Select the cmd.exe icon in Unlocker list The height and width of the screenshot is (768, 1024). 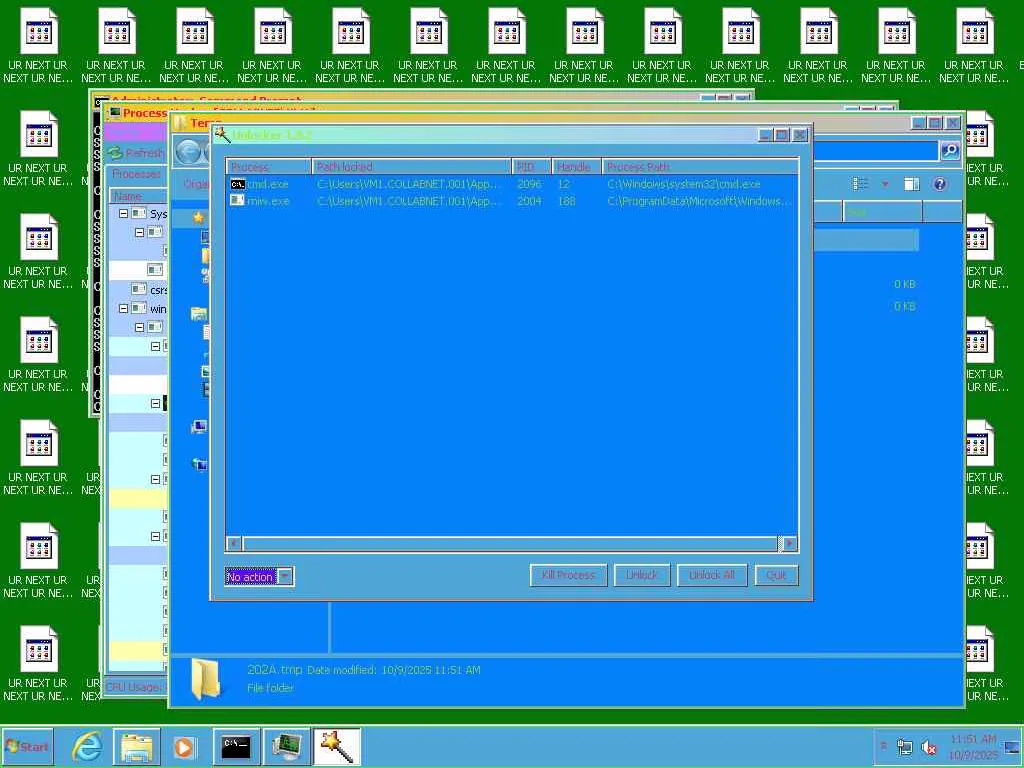tap(238, 184)
